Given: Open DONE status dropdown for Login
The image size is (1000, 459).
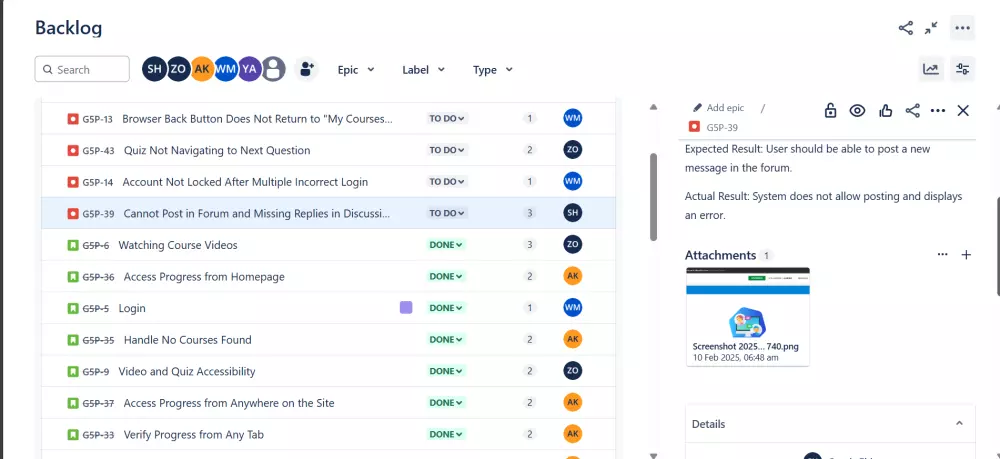Looking at the screenshot, I should pos(446,308).
